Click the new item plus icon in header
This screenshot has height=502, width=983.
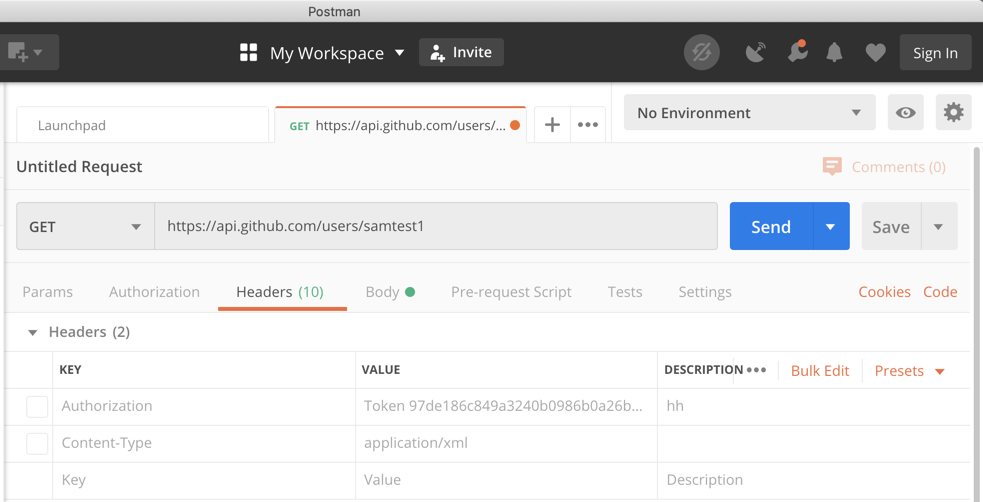tap(18, 52)
